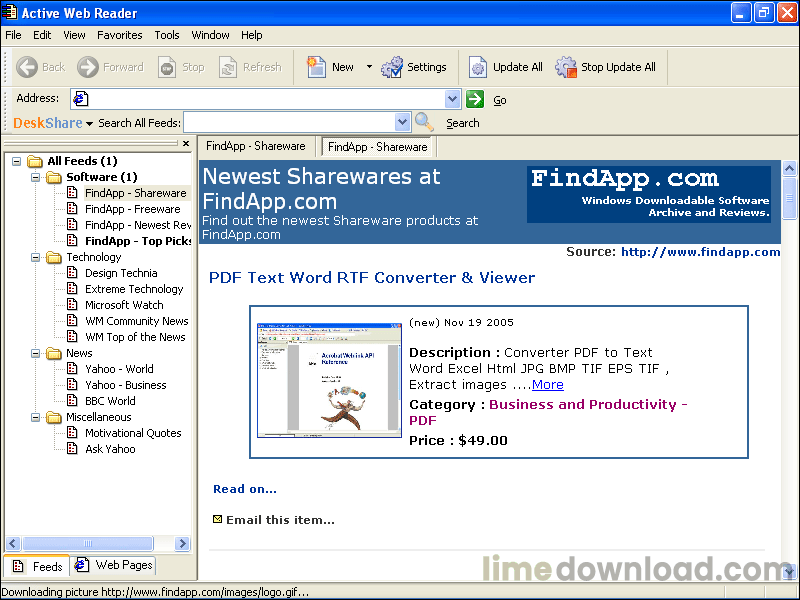This screenshot has height=600, width=800.
Task: Open the DeskShare dropdown menu
Action: (89, 123)
